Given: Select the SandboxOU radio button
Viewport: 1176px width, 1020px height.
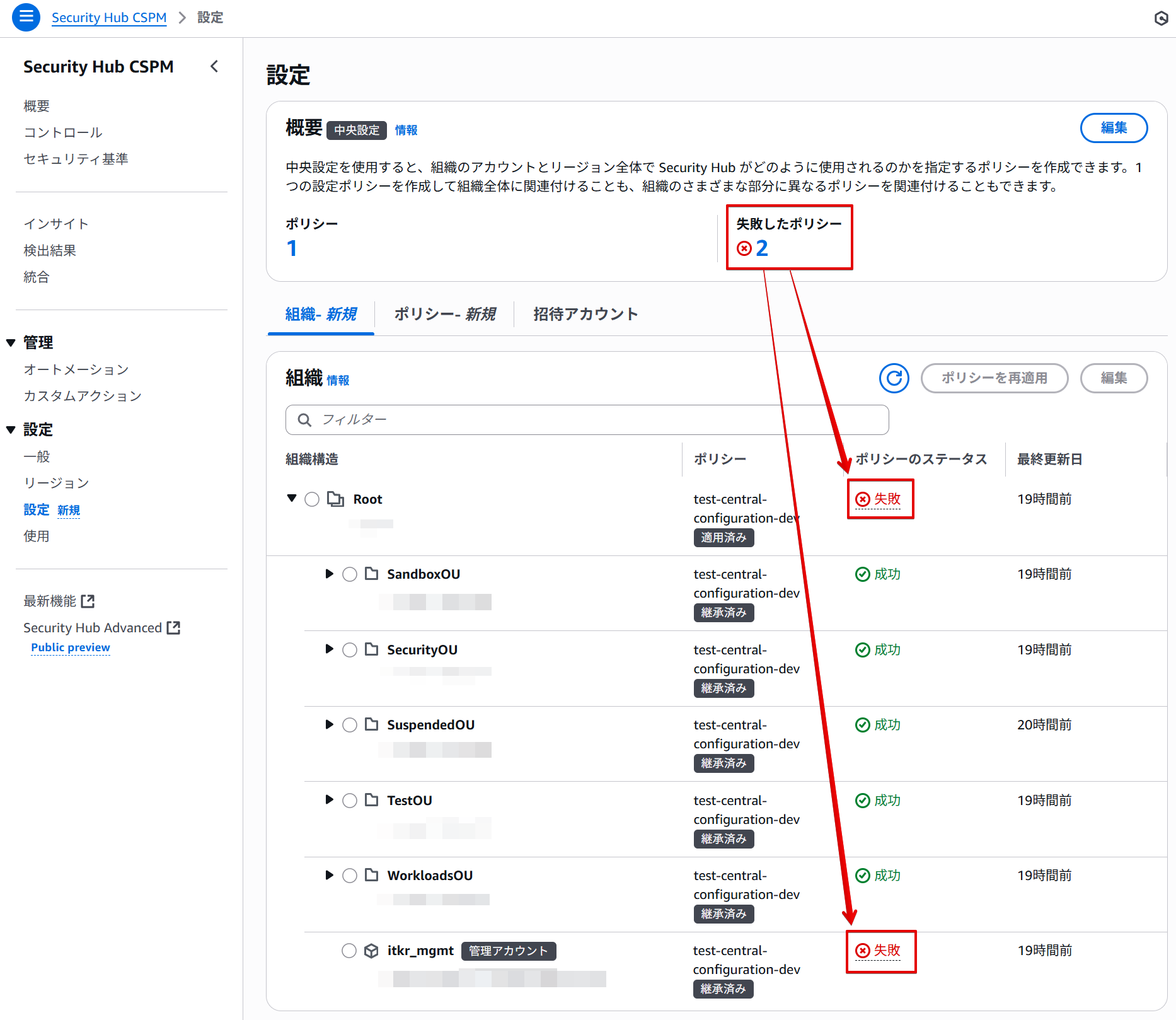Looking at the screenshot, I should [350, 574].
